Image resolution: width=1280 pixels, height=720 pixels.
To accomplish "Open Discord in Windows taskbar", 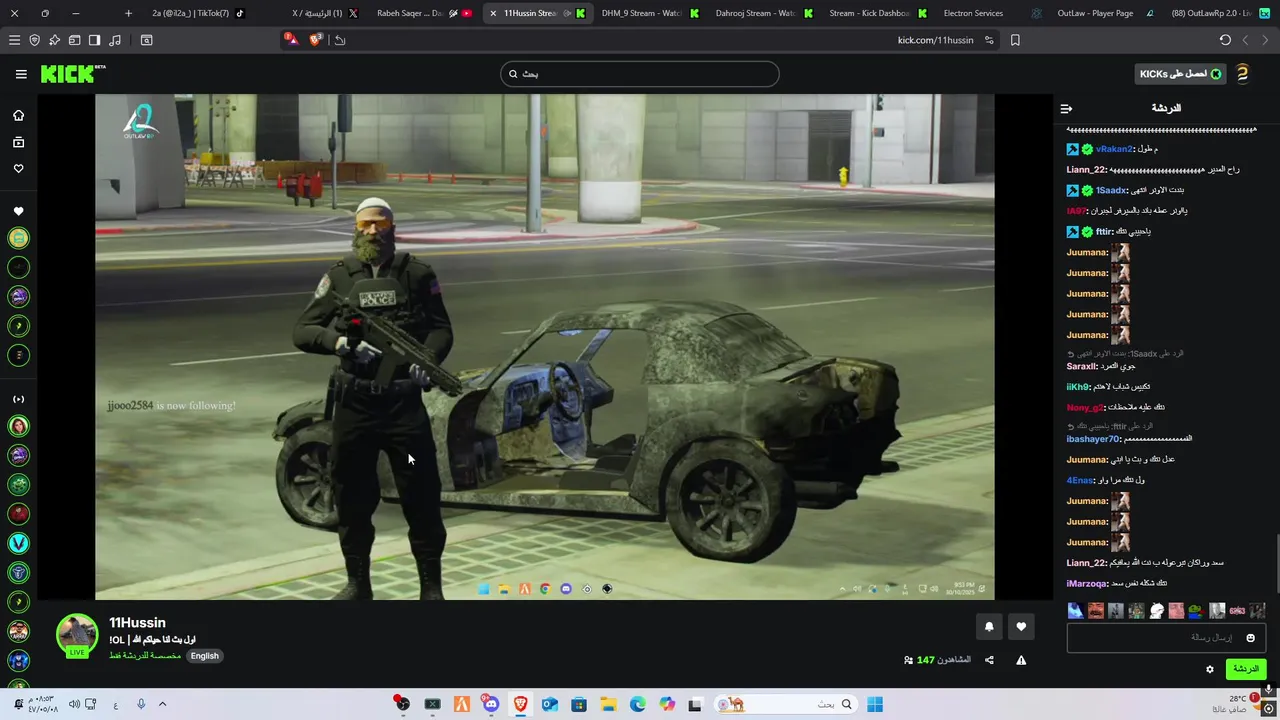I will (x=490, y=704).
